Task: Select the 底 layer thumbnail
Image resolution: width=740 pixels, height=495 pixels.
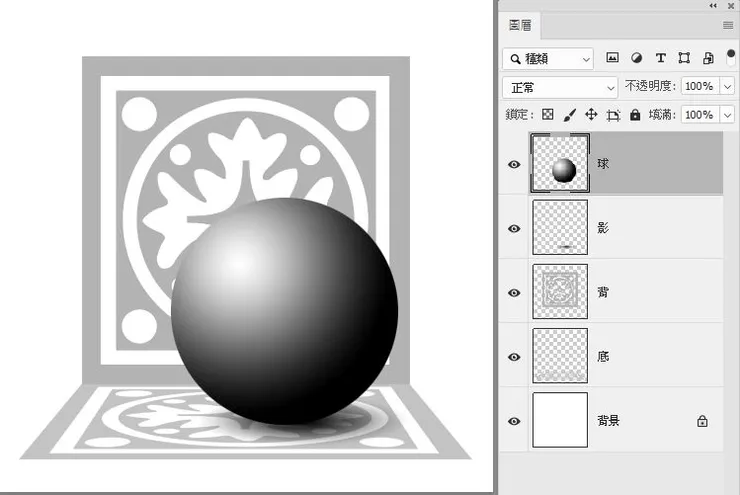Action: (x=560, y=356)
